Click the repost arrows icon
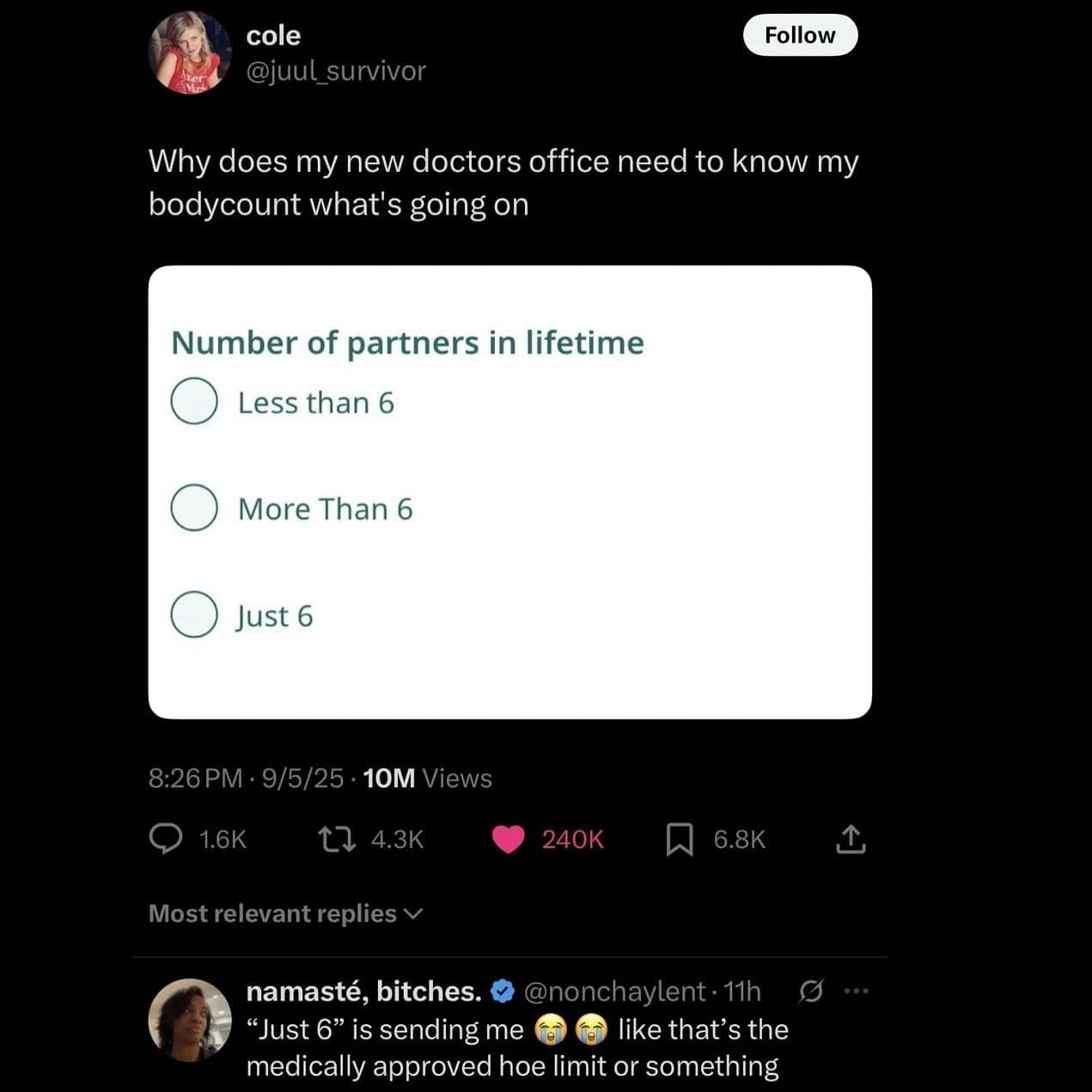Image resolution: width=1092 pixels, height=1092 pixels. pos(337,839)
